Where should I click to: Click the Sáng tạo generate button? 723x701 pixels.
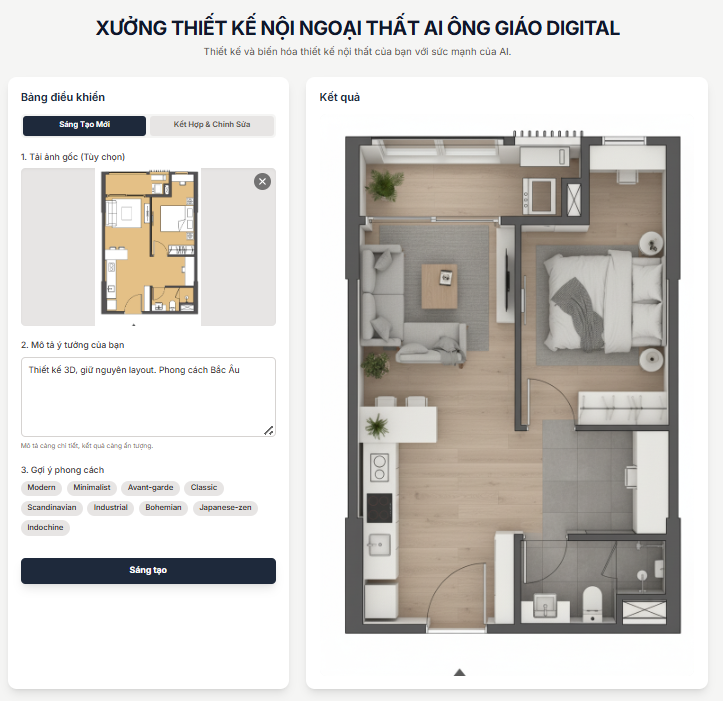click(x=148, y=570)
